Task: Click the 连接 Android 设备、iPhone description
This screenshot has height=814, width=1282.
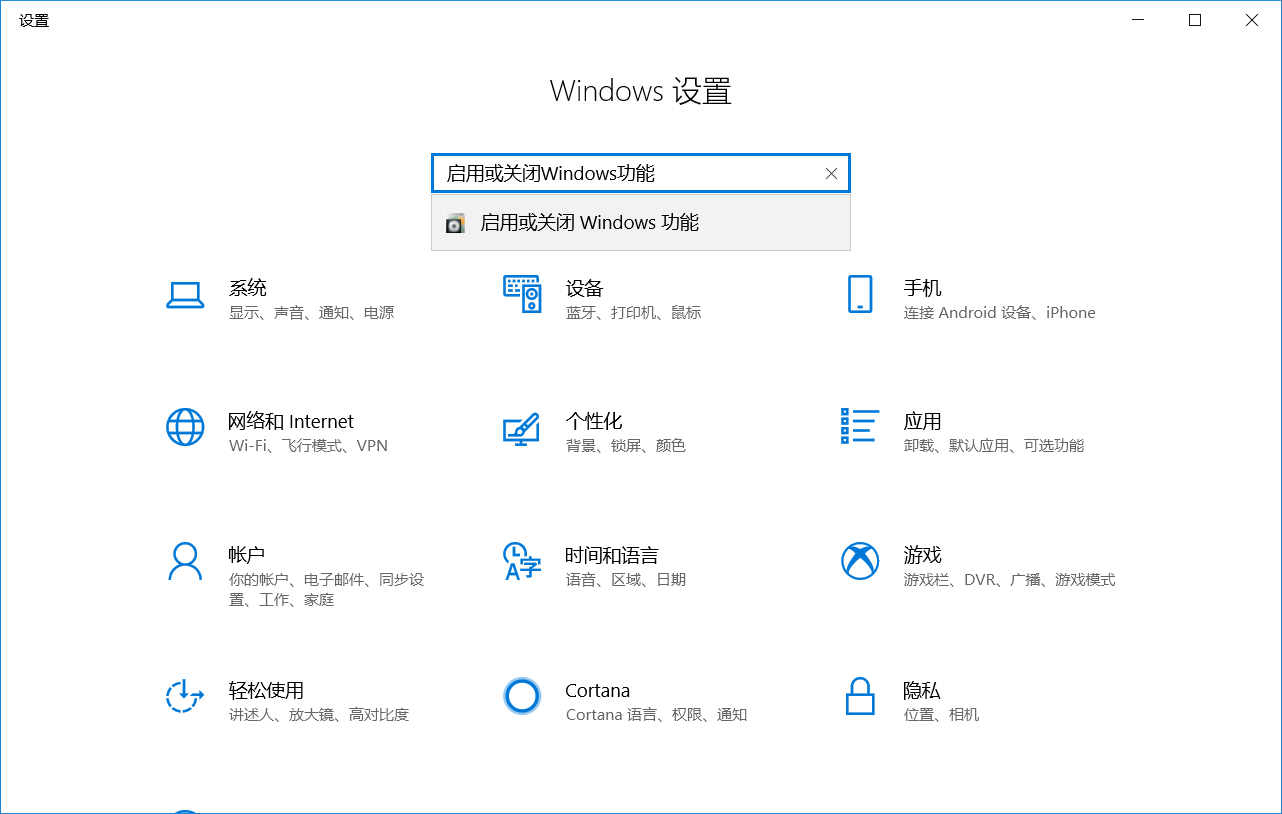Action: click(x=1000, y=313)
